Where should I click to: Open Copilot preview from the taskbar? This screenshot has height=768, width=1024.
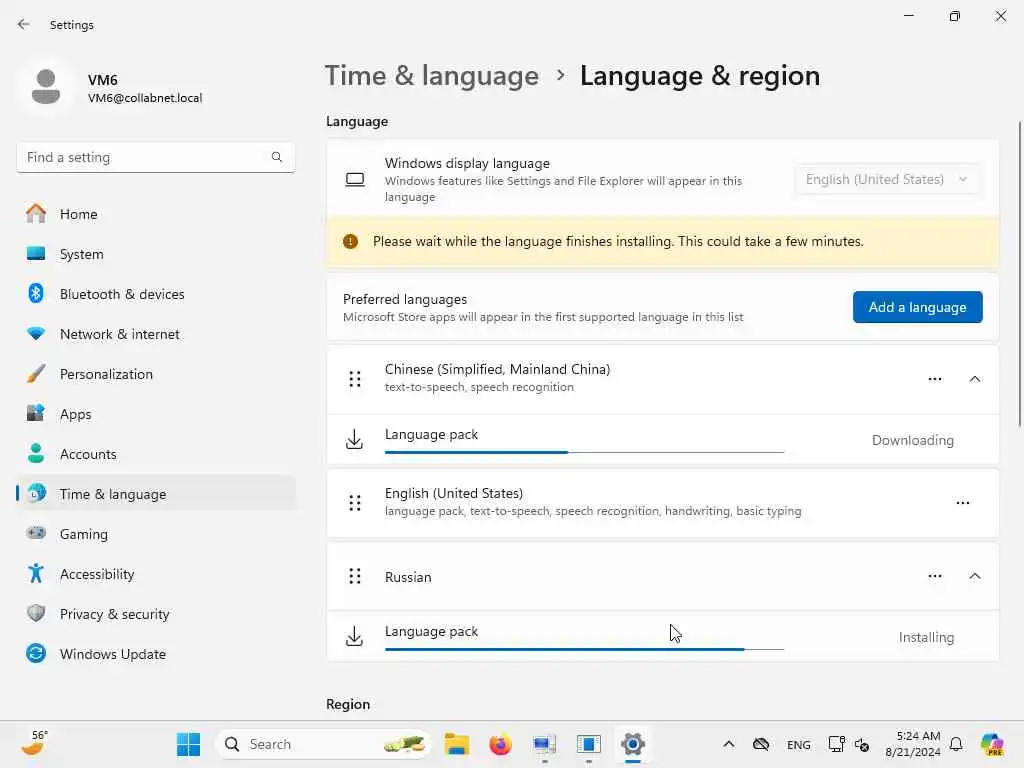tap(992, 744)
